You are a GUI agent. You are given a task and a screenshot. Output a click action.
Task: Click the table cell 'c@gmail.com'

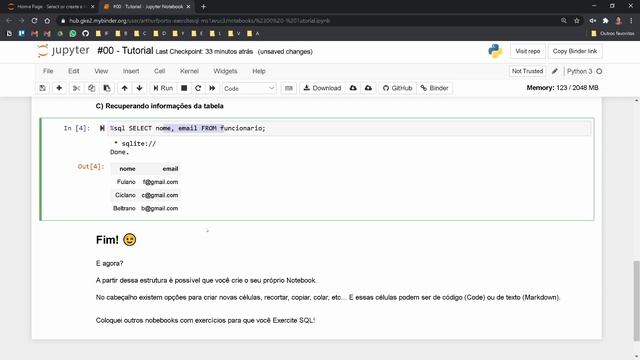[x=160, y=195]
